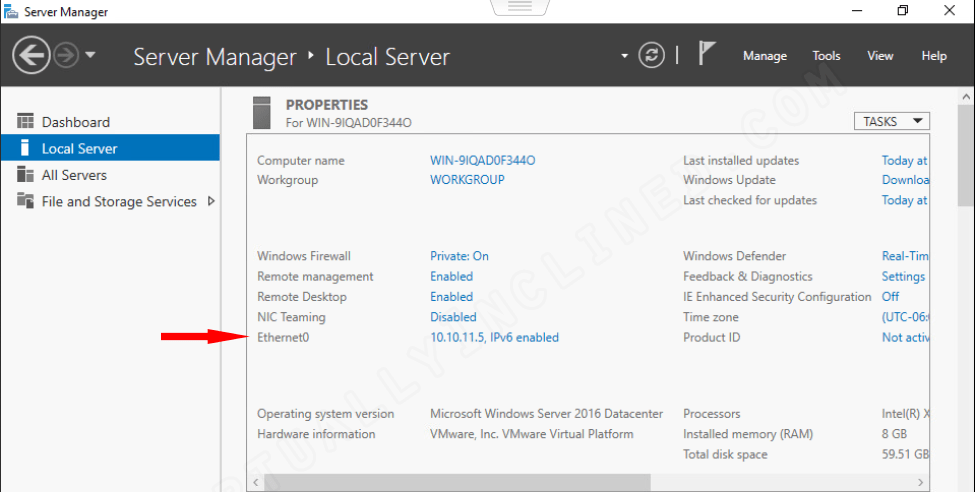Click the Refresh circular icon

(x=651, y=56)
